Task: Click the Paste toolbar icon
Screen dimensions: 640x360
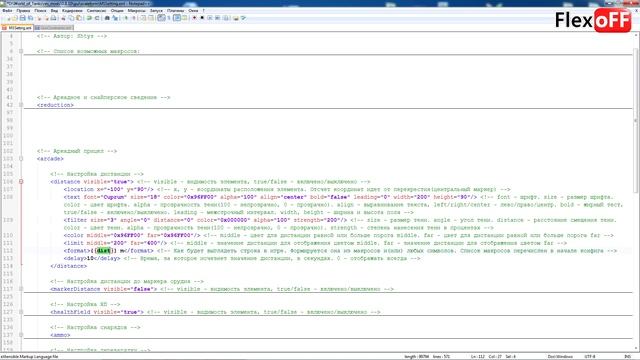Action: point(79,18)
